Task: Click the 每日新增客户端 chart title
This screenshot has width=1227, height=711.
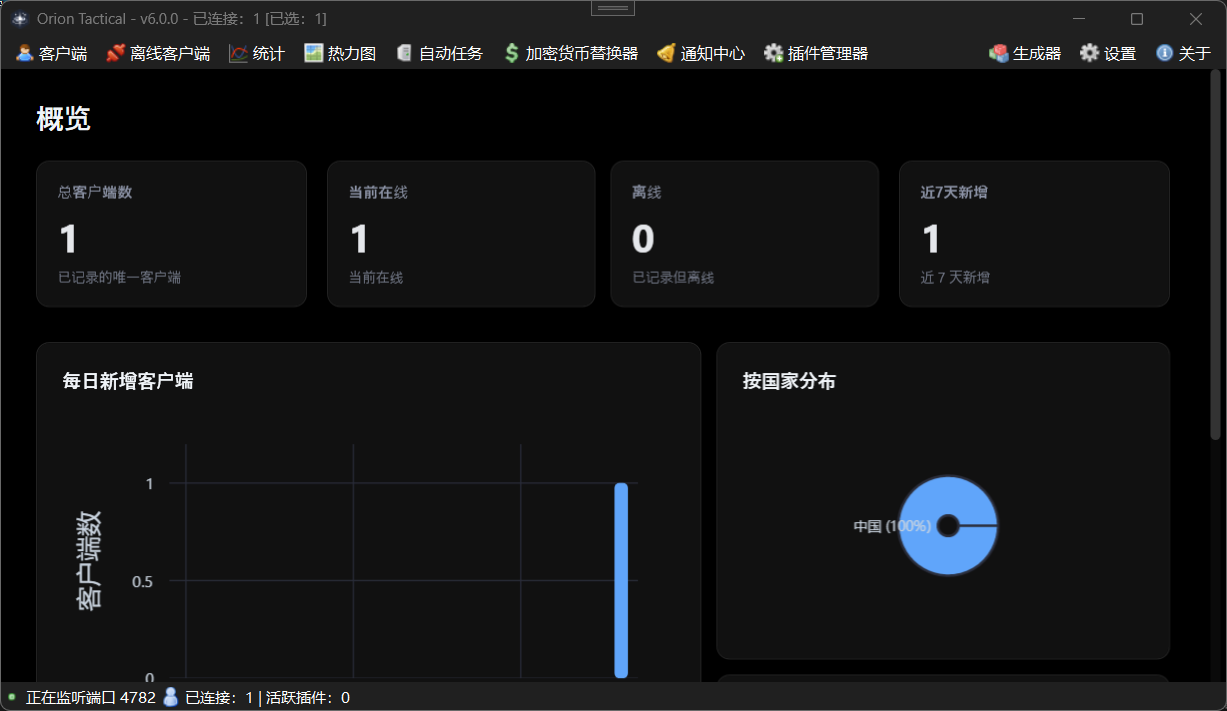Action: tap(128, 381)
